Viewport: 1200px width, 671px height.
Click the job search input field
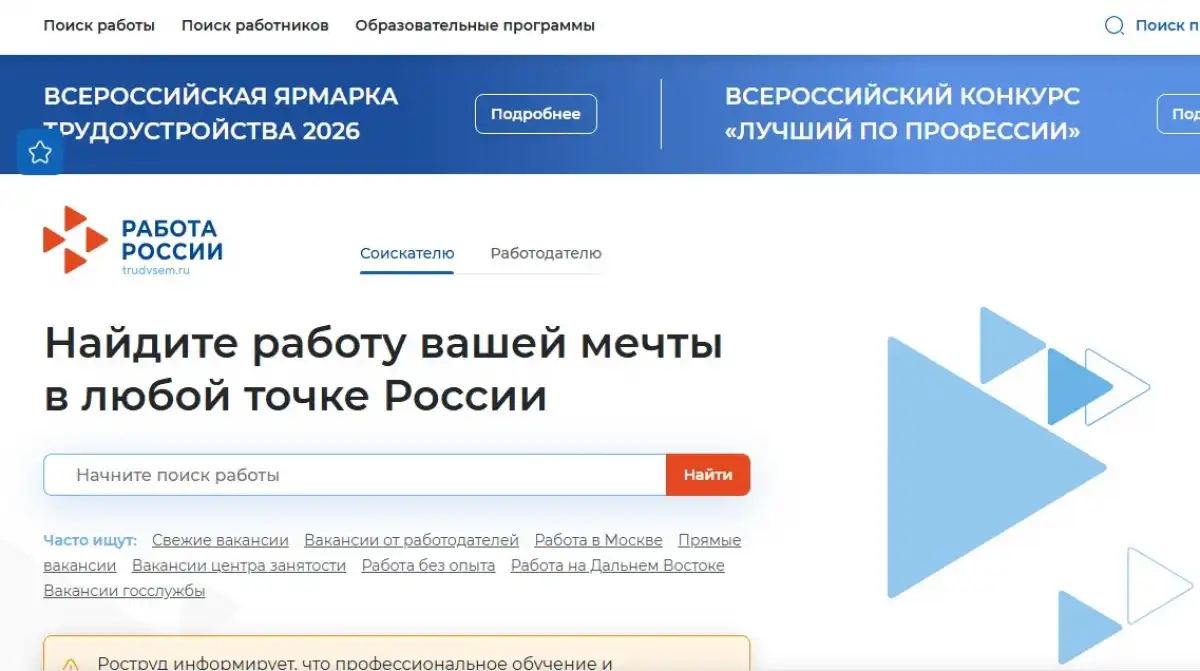[355, 475]
